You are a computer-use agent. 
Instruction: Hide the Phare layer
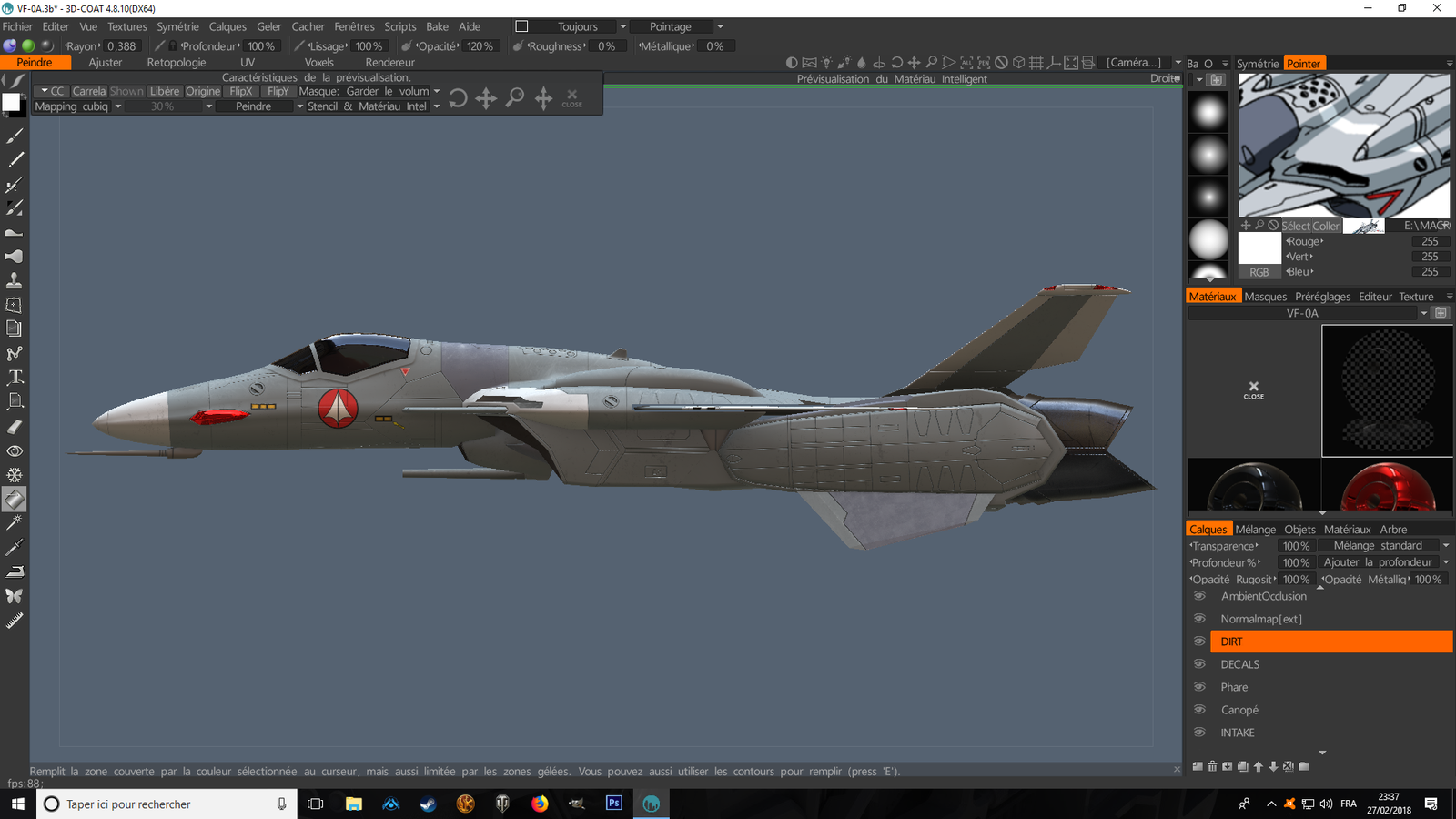pyautogui.click(x=1199, y=687)
